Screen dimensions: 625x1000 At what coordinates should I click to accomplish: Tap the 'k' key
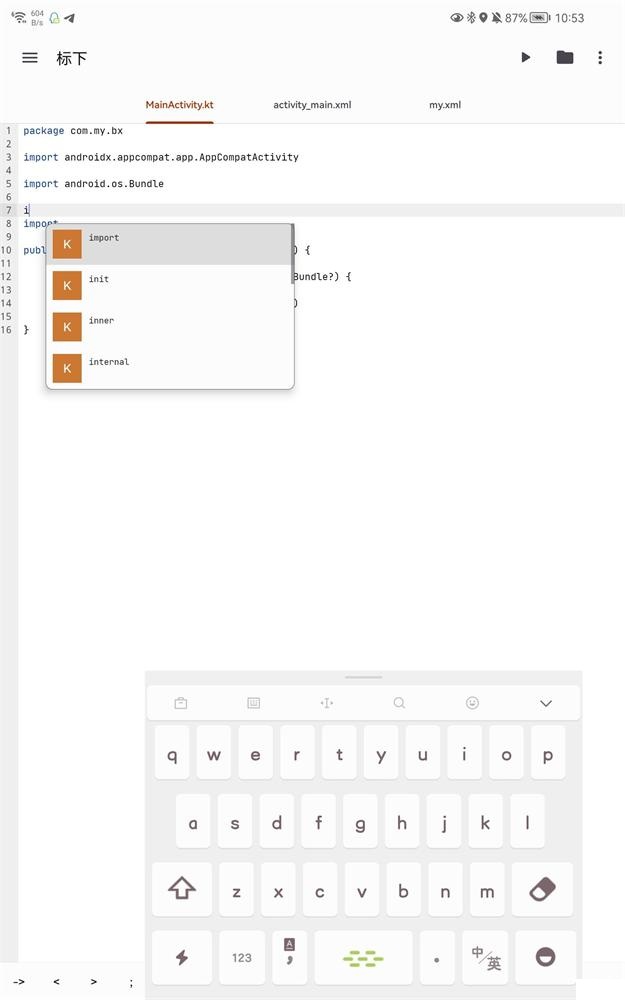tap(485, 821)
